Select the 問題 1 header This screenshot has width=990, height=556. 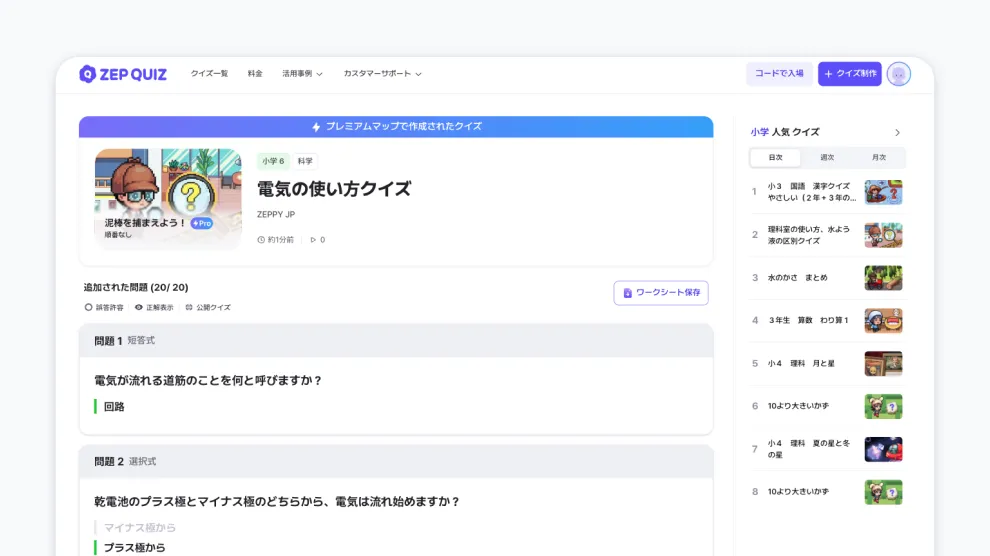tap(396, 341)
